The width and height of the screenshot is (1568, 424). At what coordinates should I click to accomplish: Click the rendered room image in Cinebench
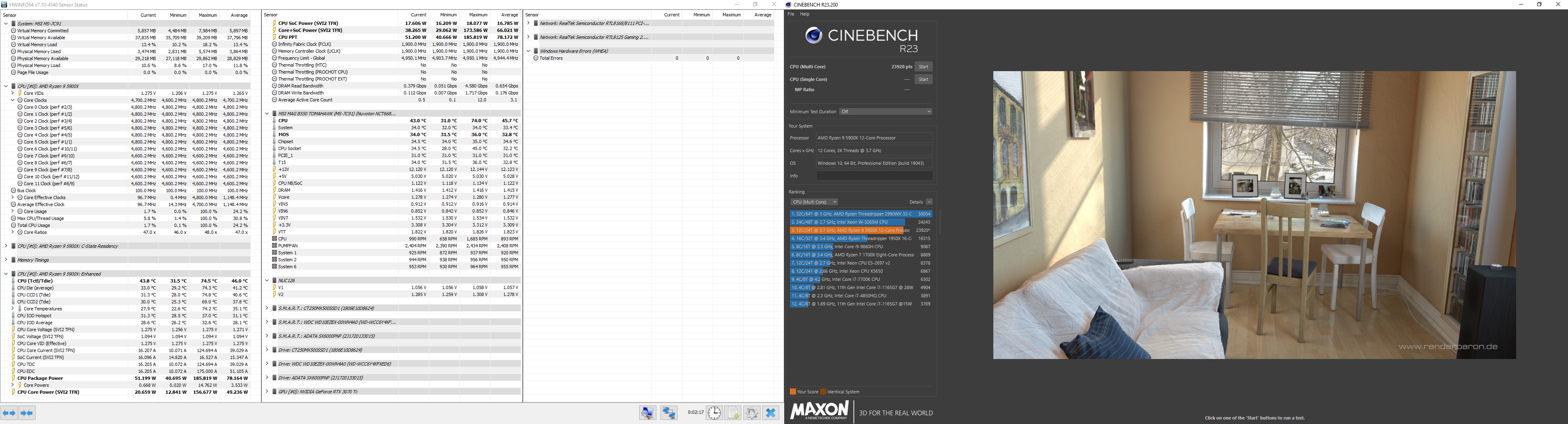click(1254, 215)
